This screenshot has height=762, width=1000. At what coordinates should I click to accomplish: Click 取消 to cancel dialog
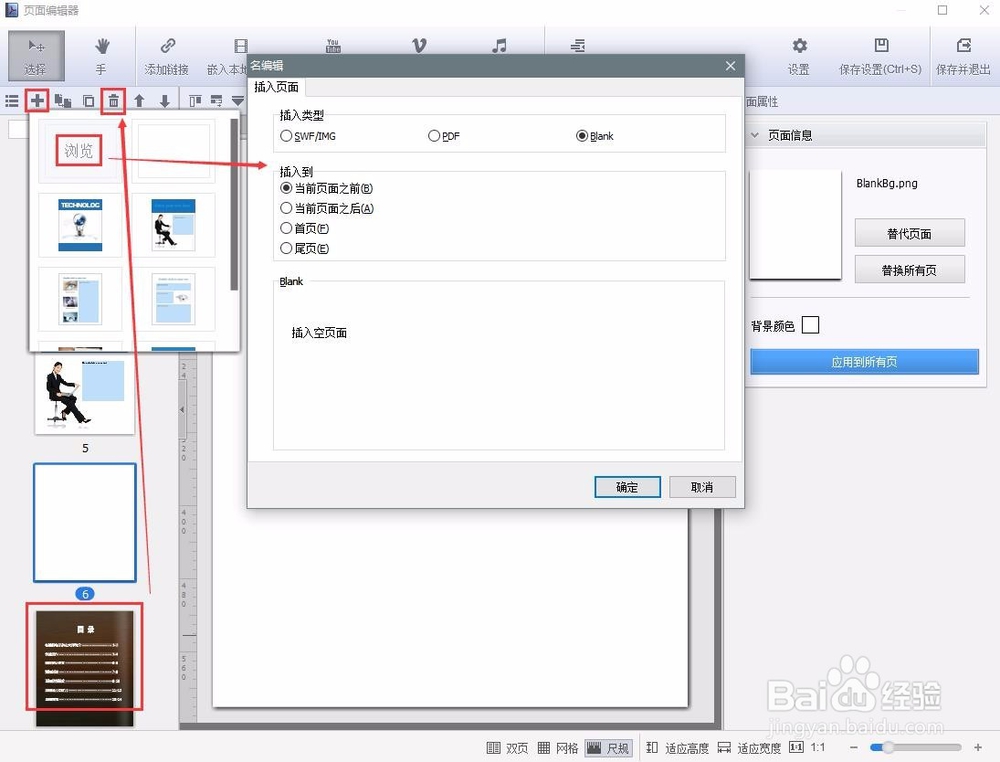tap(702, 487)
